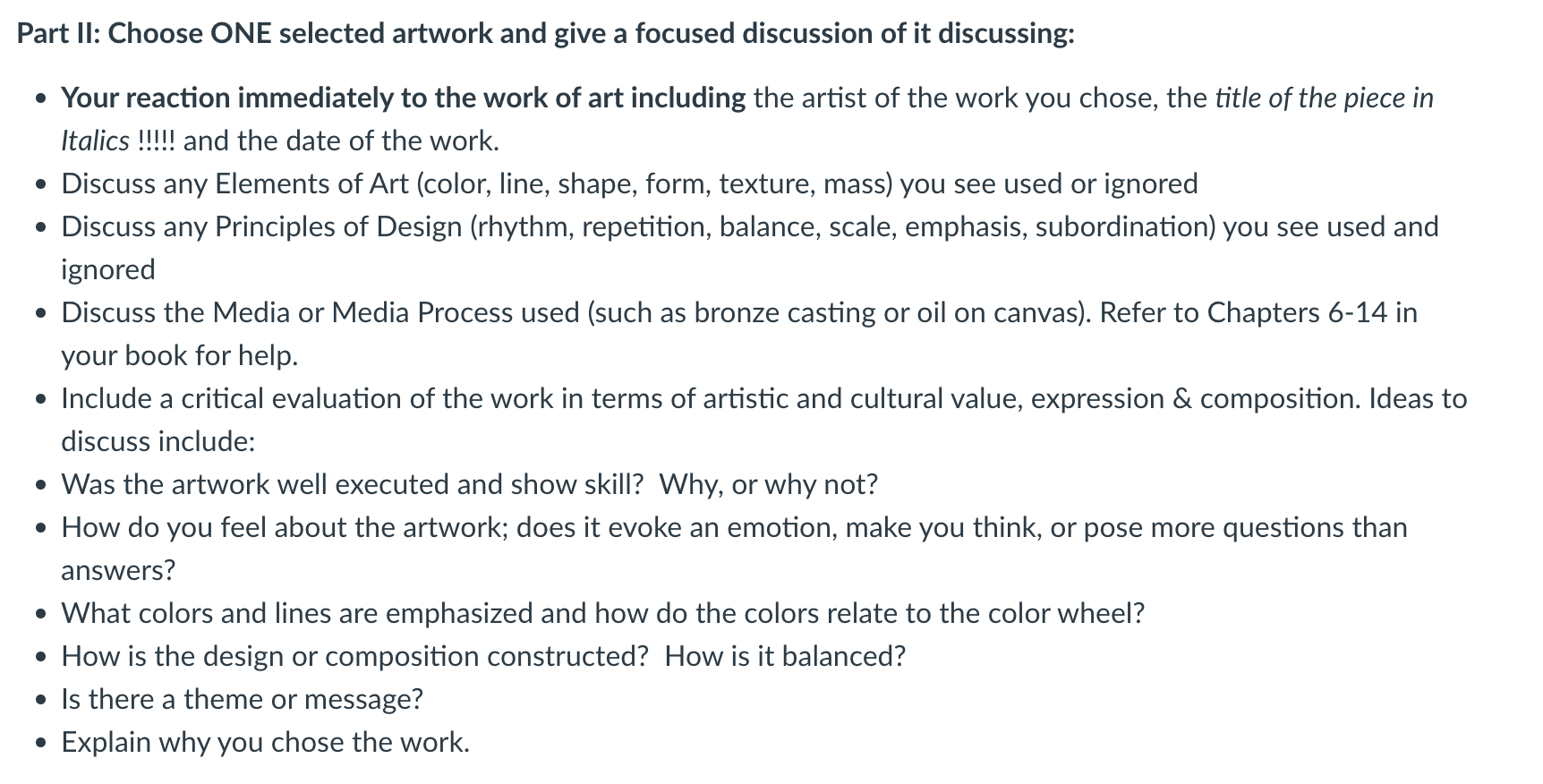Click the italic "title of the piece in" phrase
The image size is (1543, 784).
coord(1324,98)
